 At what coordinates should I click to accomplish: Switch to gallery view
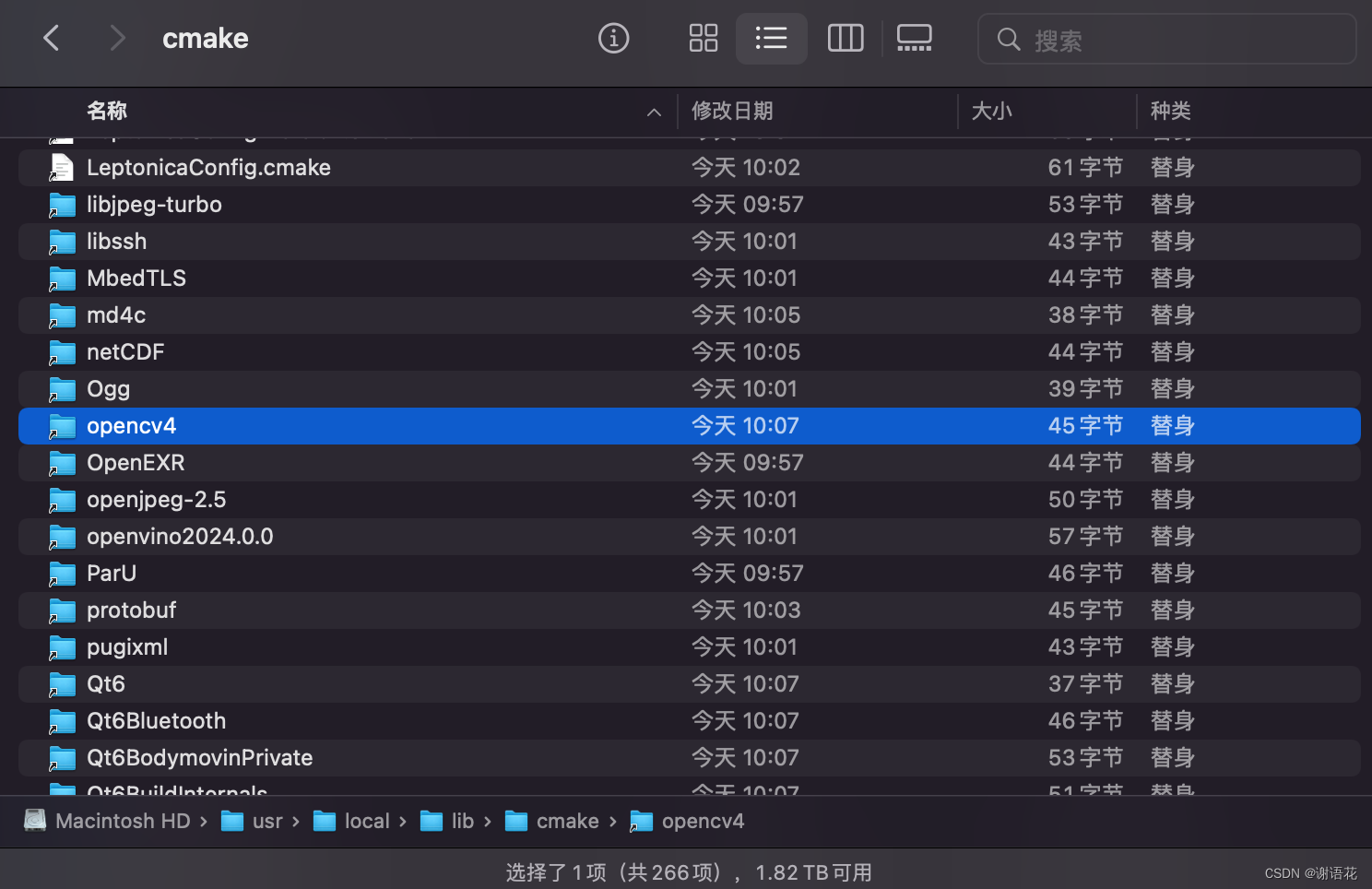click(x=914, y=38)
